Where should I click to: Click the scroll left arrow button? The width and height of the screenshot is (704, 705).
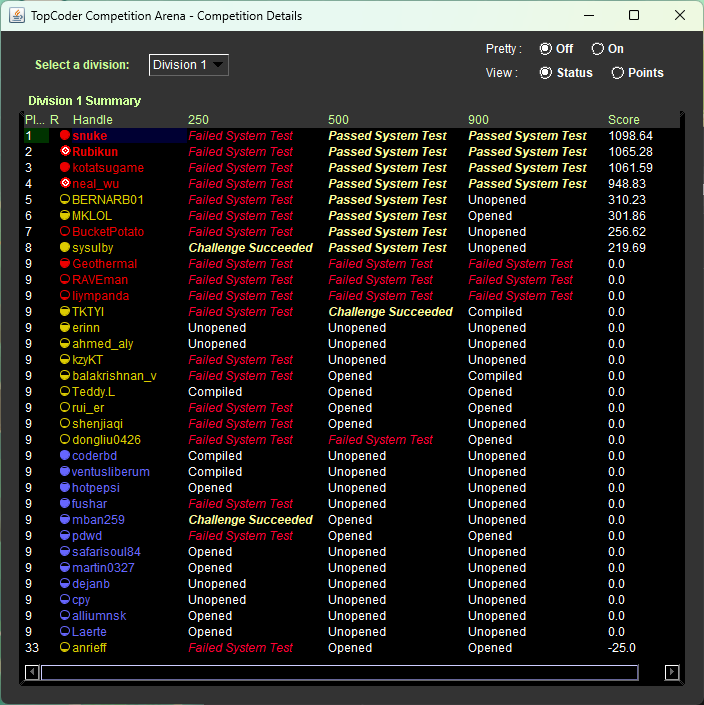pyautogui.click(x=32, y=672)
